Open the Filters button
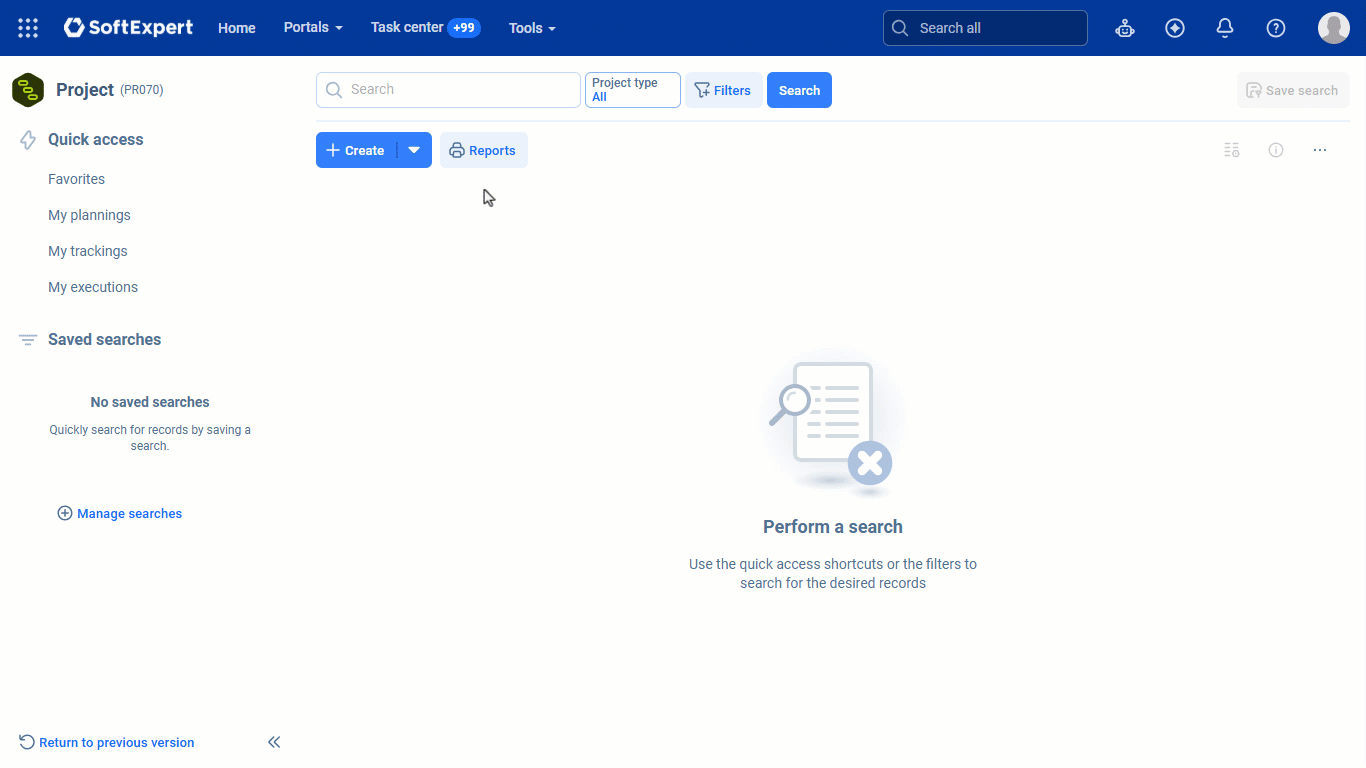 pos(723,90)
